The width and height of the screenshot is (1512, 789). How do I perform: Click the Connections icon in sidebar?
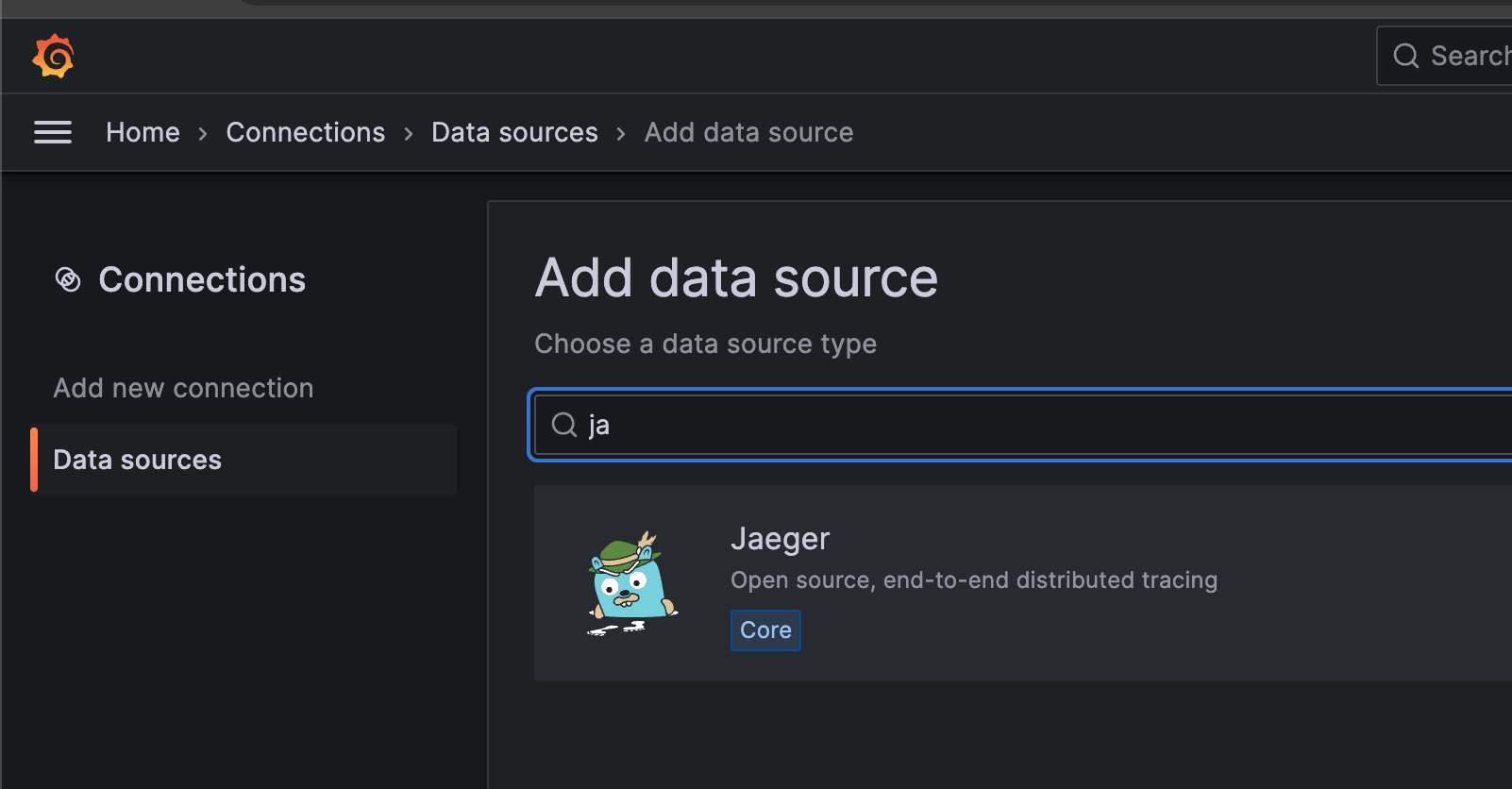tap(68, 279)
